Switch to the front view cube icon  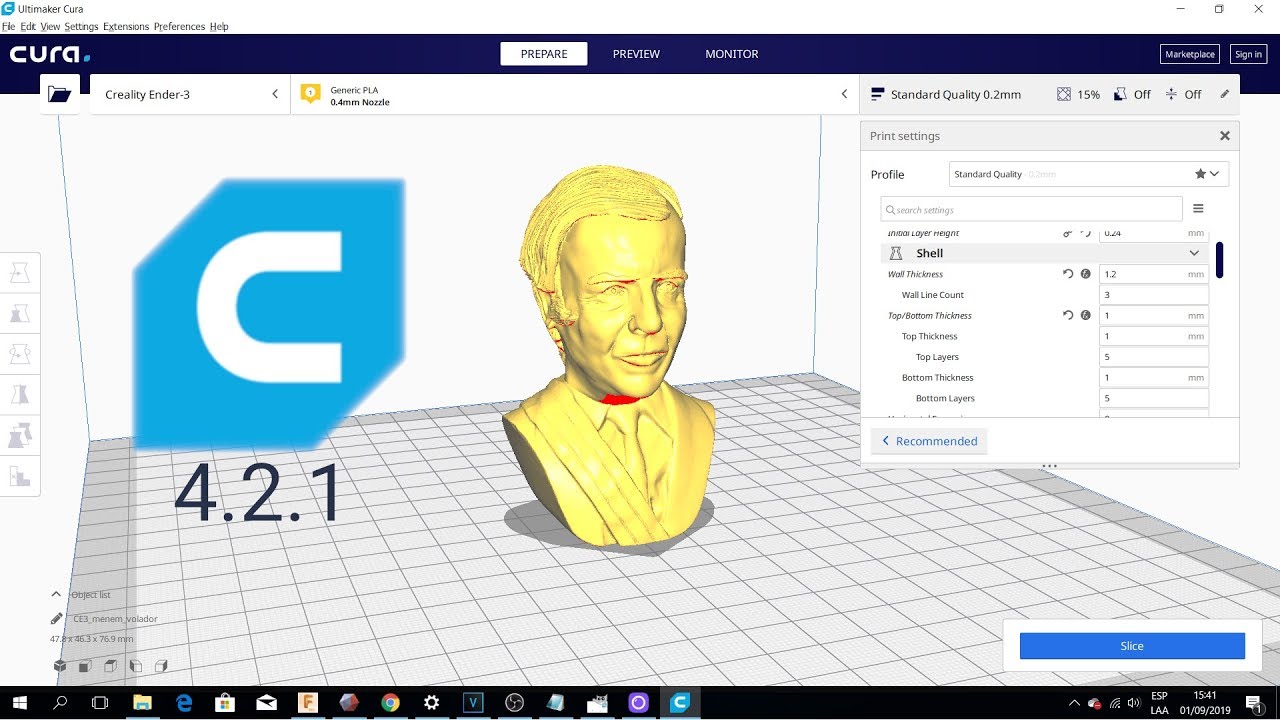(x=85, y=666)
